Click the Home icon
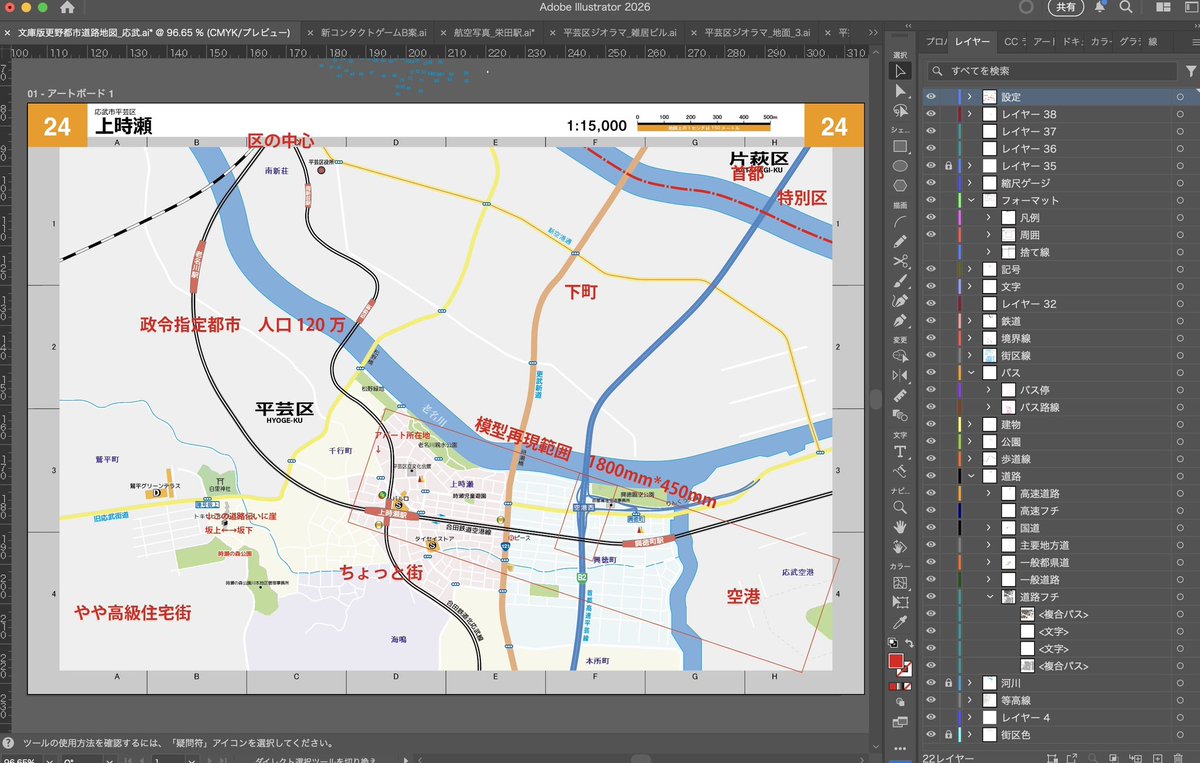The image size is (1200, 763). 68,8
